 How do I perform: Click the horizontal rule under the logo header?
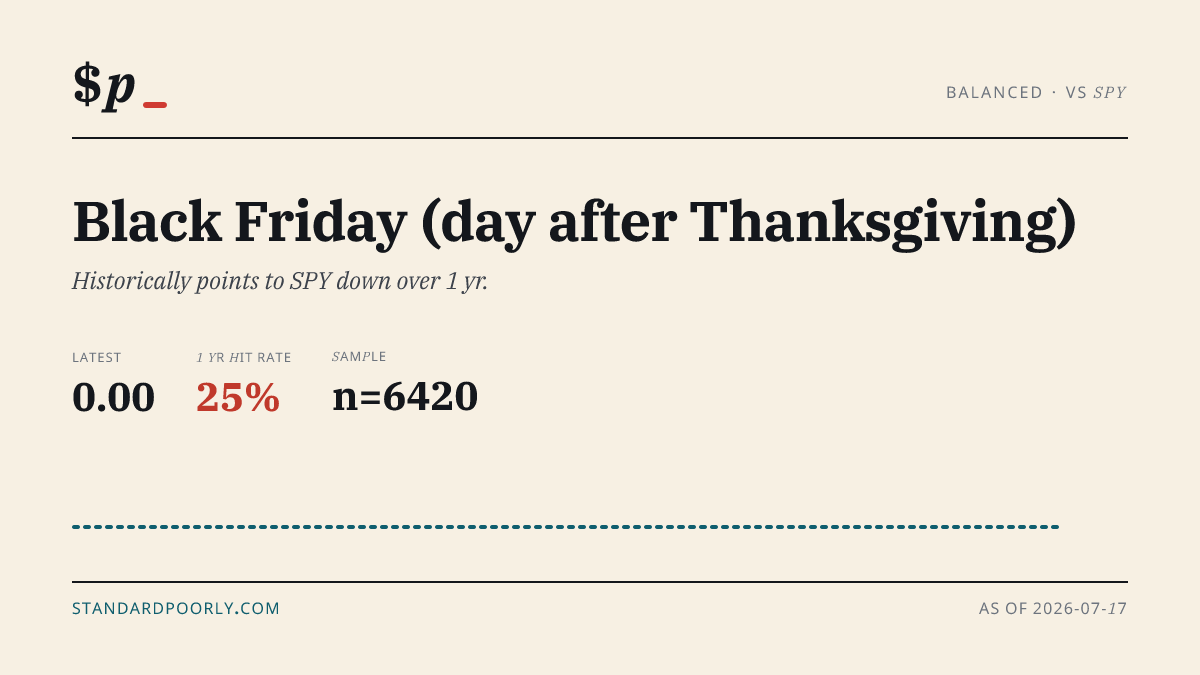click(x=600, y=138)
